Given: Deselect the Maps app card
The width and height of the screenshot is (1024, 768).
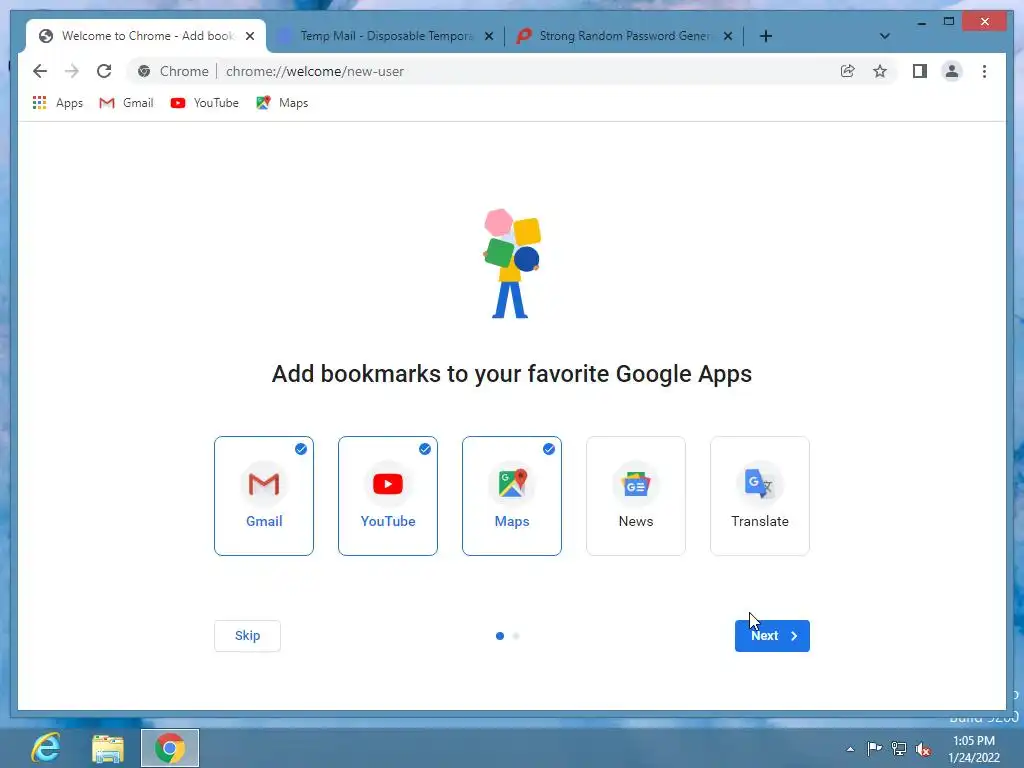Looking at the screenshot, I should 512,496.
